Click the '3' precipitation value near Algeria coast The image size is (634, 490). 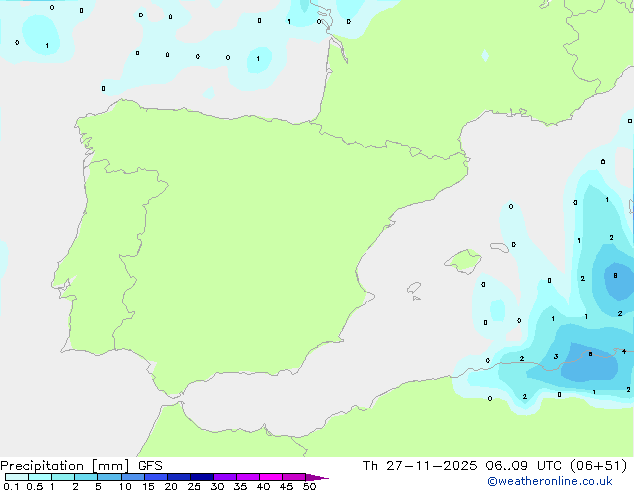(x=556, y=357)
